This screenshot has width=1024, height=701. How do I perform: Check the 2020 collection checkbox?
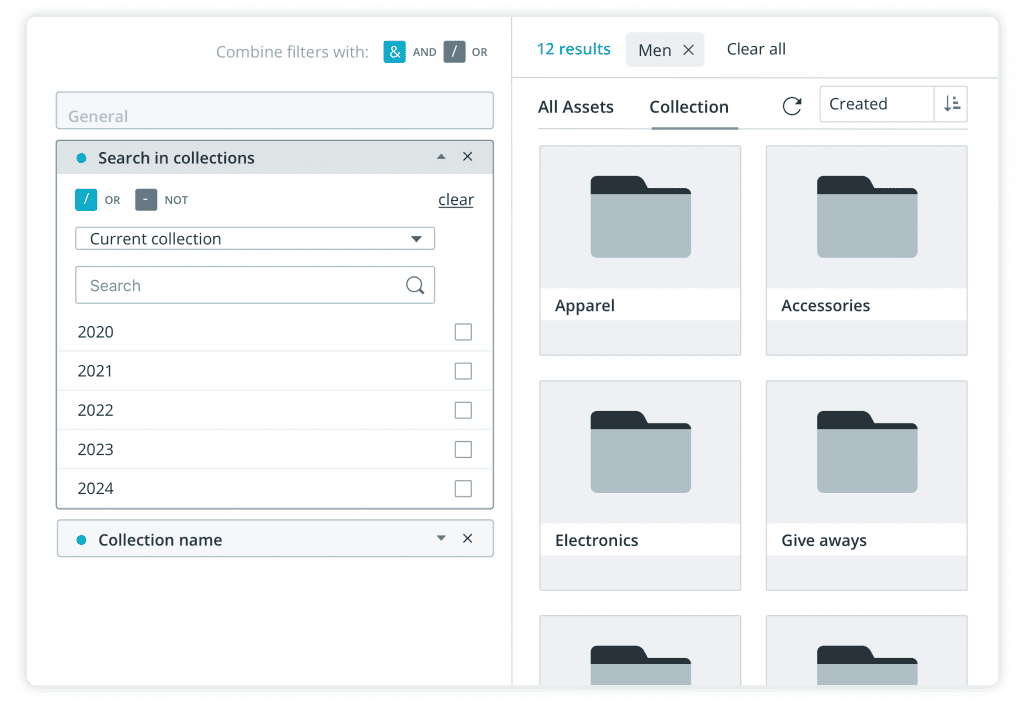coord(463,332)
